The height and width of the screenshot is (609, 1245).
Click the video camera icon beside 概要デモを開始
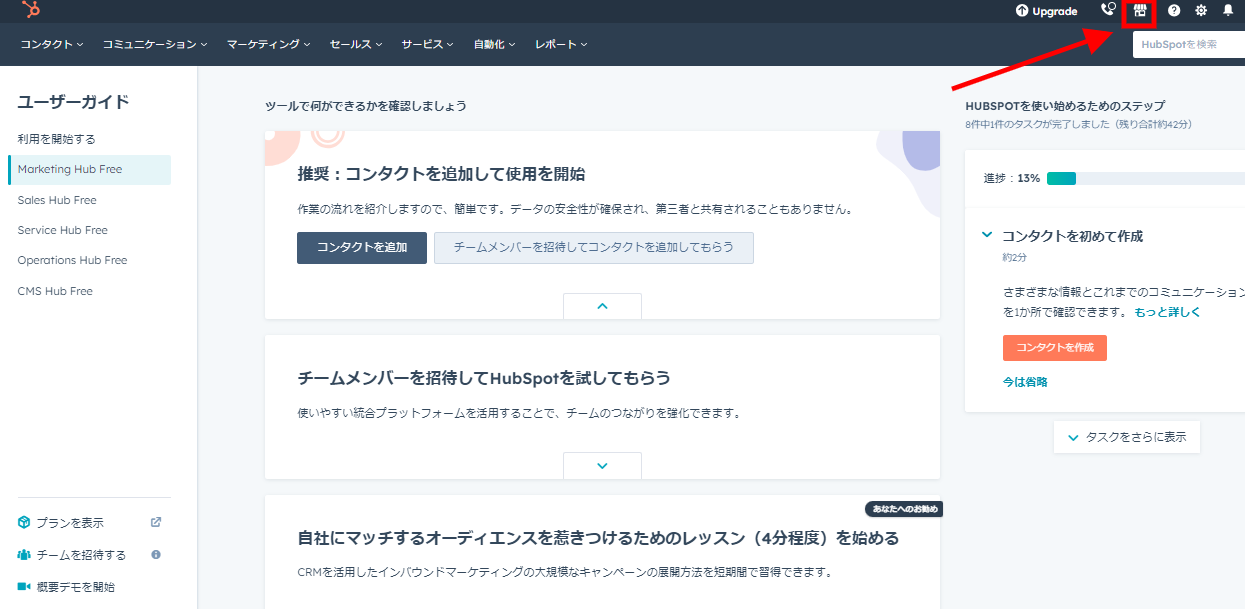[x=24, y=587]
